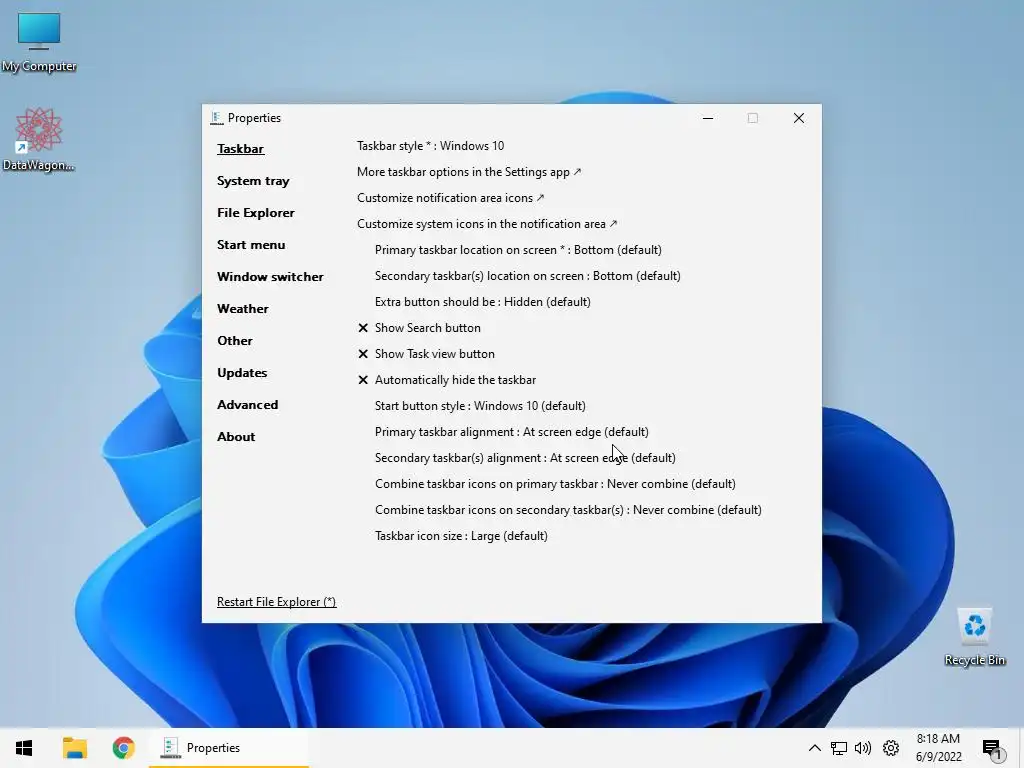Change Secondary taskbar(s) alignment setting

[x=525, y=458]
